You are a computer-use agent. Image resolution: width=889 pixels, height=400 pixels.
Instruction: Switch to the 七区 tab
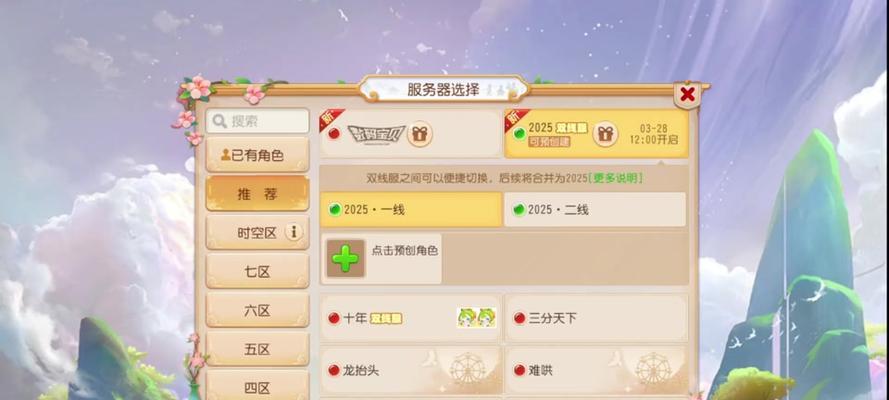click(x=257, y=271)
